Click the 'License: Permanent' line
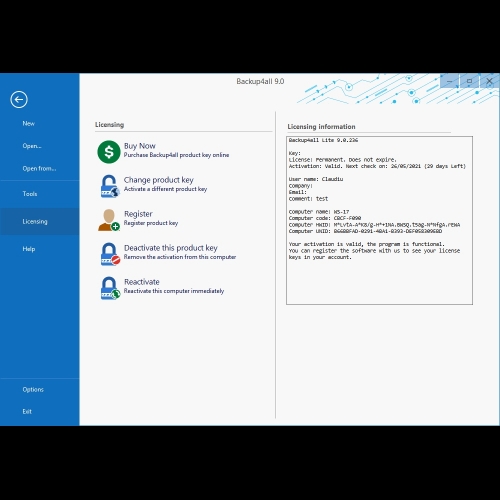The image size is (500, 500). [x=342, y=160]
